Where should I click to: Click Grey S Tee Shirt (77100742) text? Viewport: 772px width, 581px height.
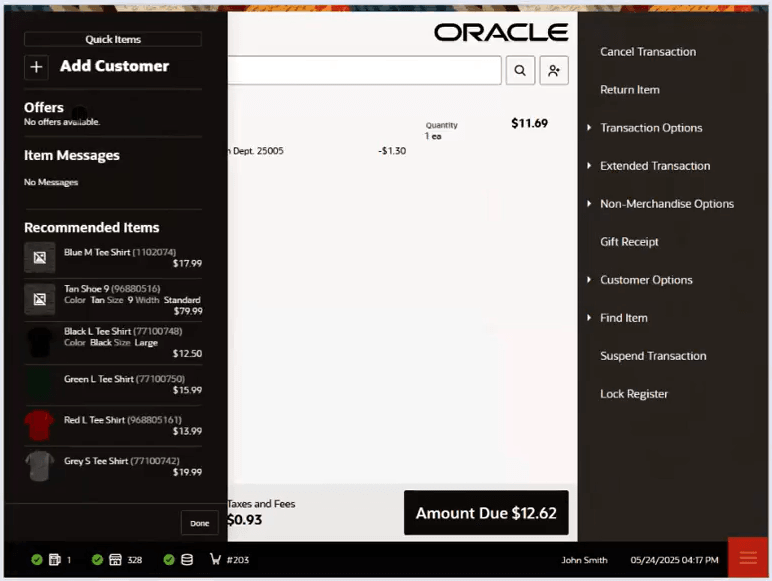click(x=122, y=461)
